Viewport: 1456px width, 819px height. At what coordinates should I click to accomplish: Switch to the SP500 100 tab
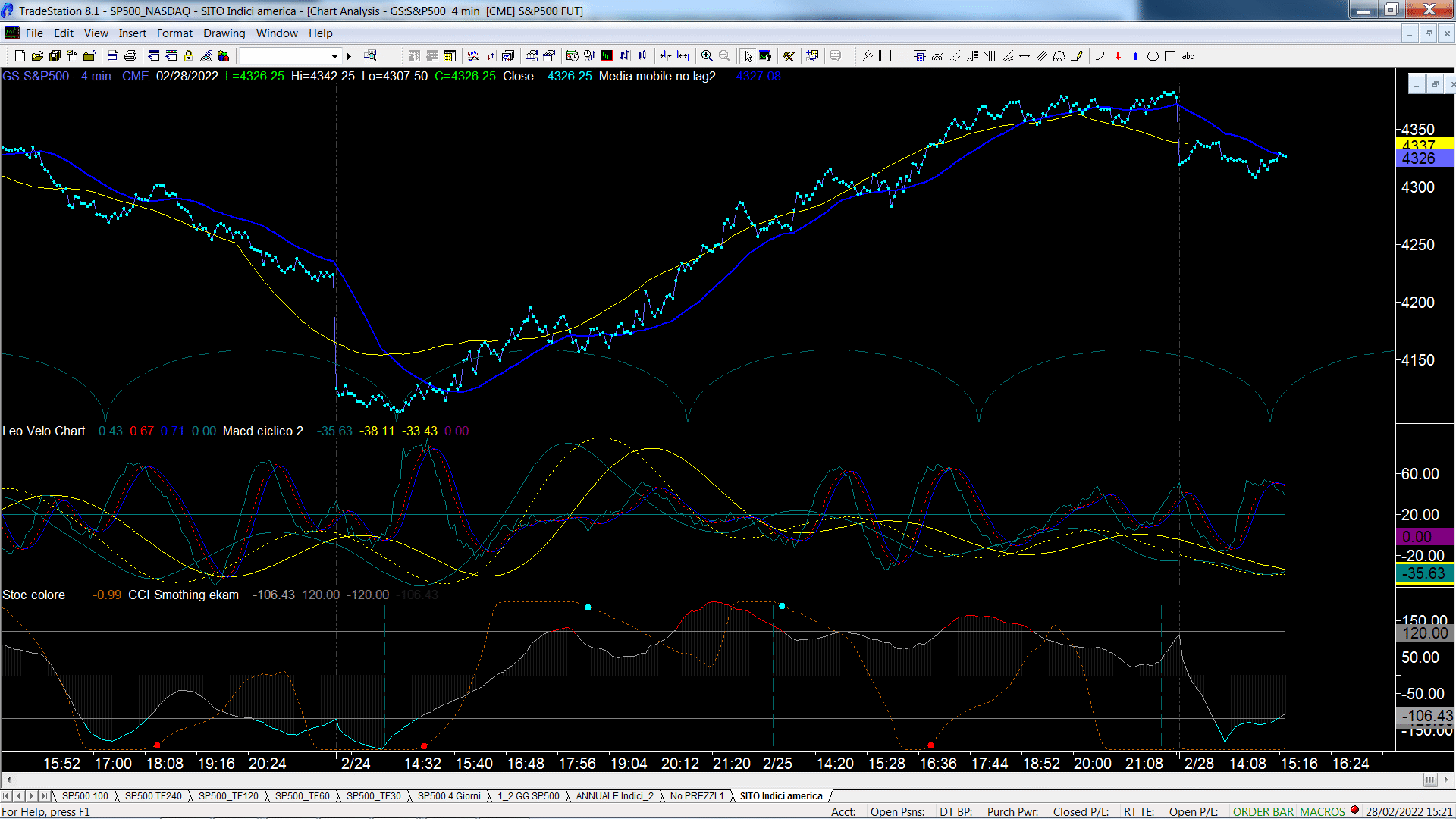pyautogui.click(x=85, y=796)
